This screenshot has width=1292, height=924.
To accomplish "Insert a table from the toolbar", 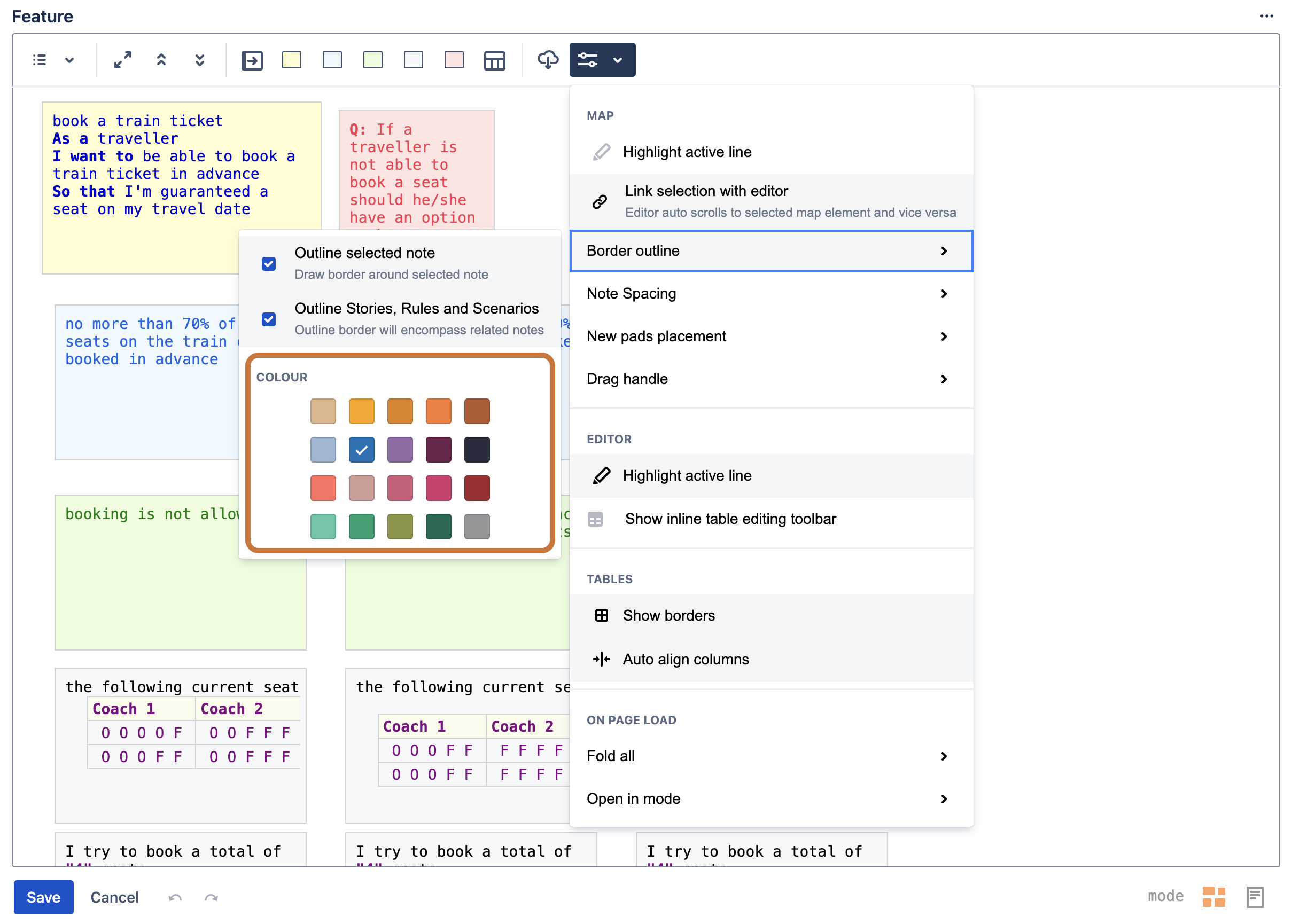I will click(495, 60).
